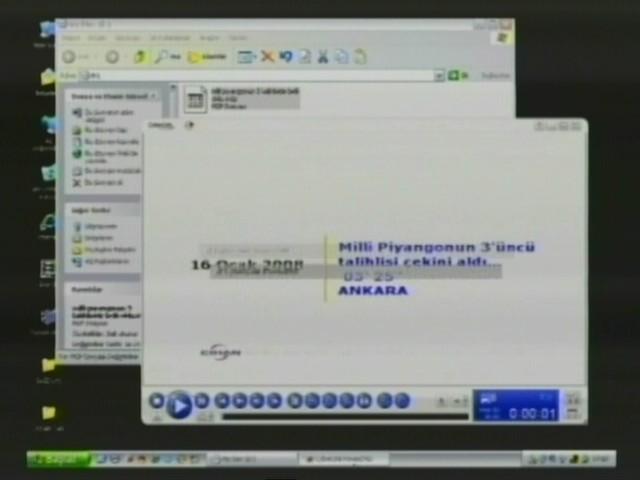Click the media player taskbar button

click(x=344, y=460)
